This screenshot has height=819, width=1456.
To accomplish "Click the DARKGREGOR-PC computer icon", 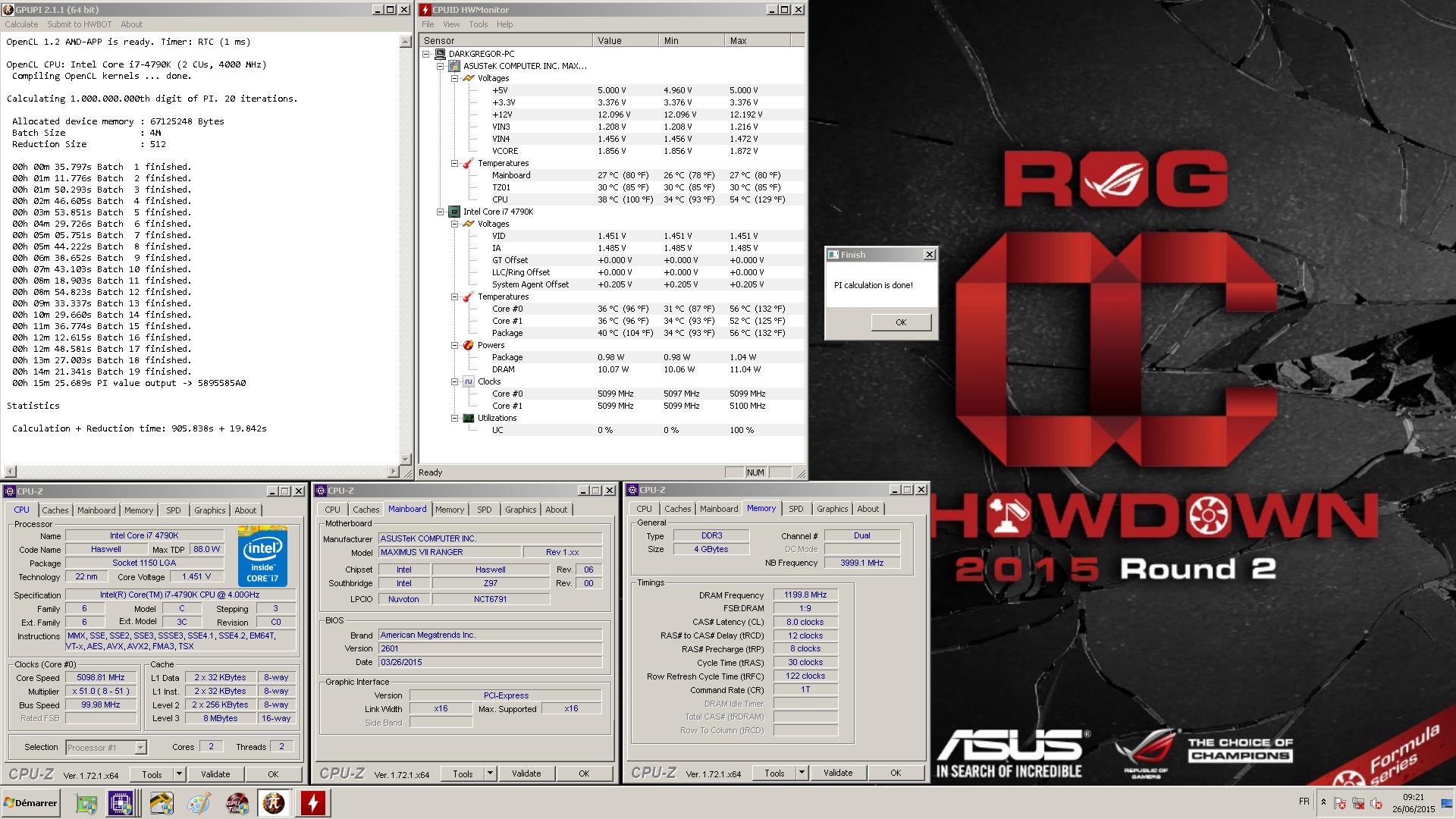I will pyautogui.click(x=439, y=54).
